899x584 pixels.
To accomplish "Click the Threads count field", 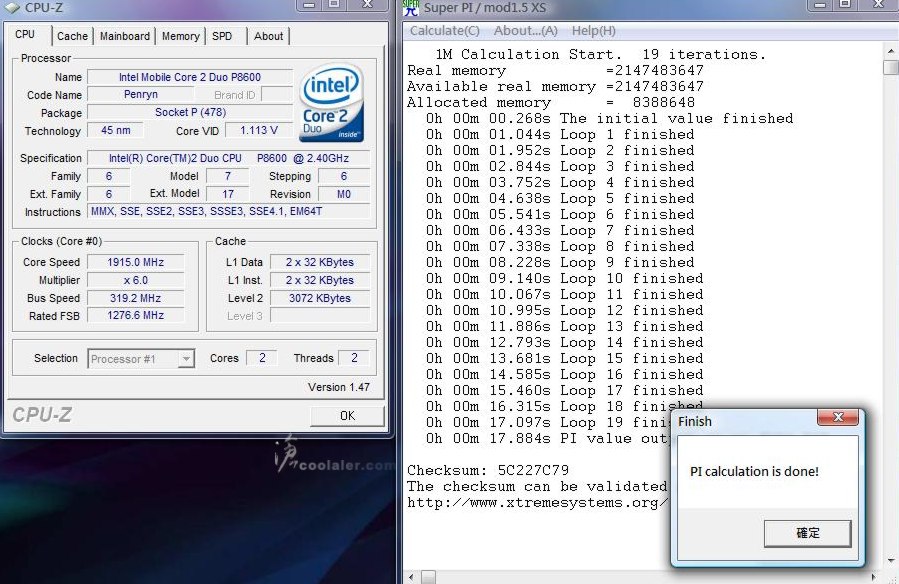I will pyautogui.click(x=354, y=358).
